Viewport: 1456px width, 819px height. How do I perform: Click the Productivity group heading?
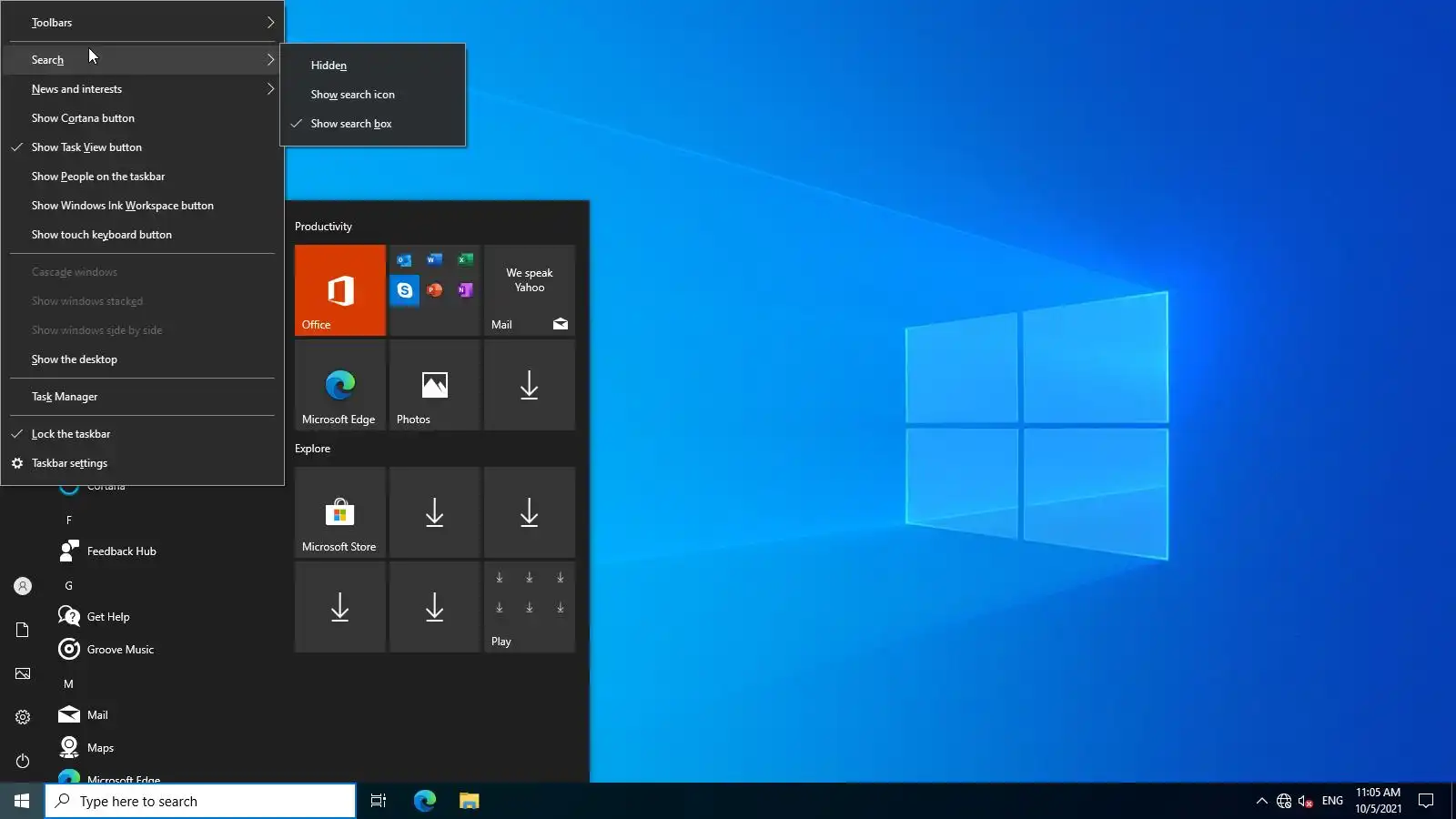(x=323, y=227)
